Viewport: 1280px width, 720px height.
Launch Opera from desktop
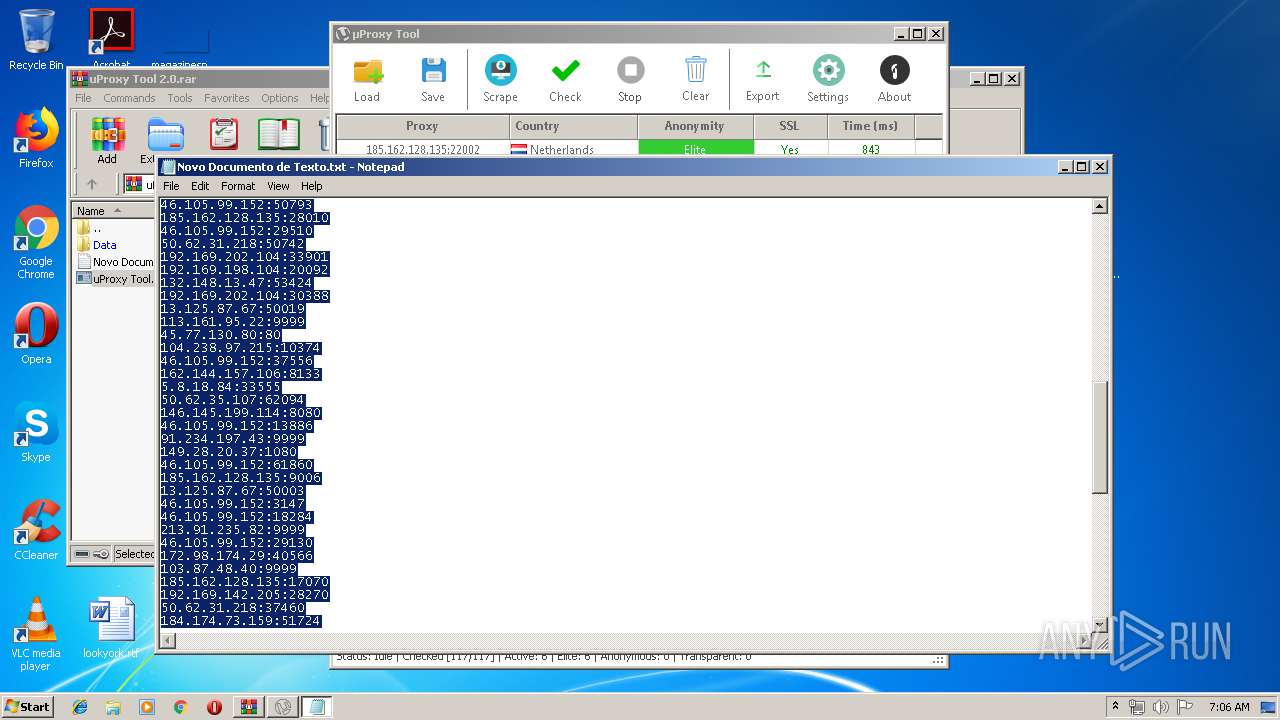[x=36, y=334]
